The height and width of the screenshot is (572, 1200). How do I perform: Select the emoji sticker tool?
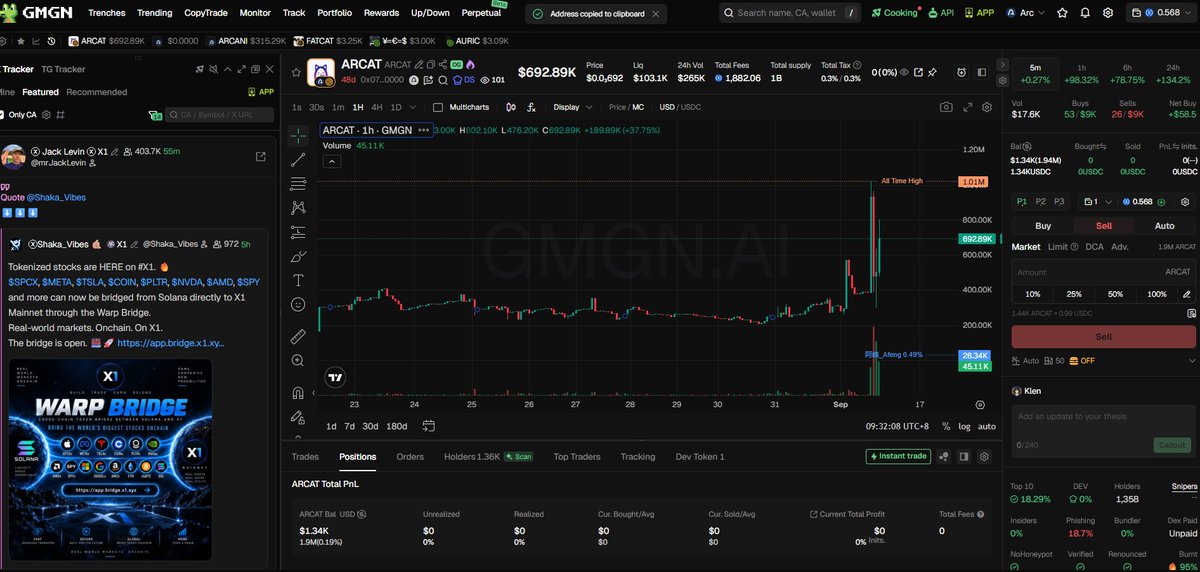coord(298,304)
